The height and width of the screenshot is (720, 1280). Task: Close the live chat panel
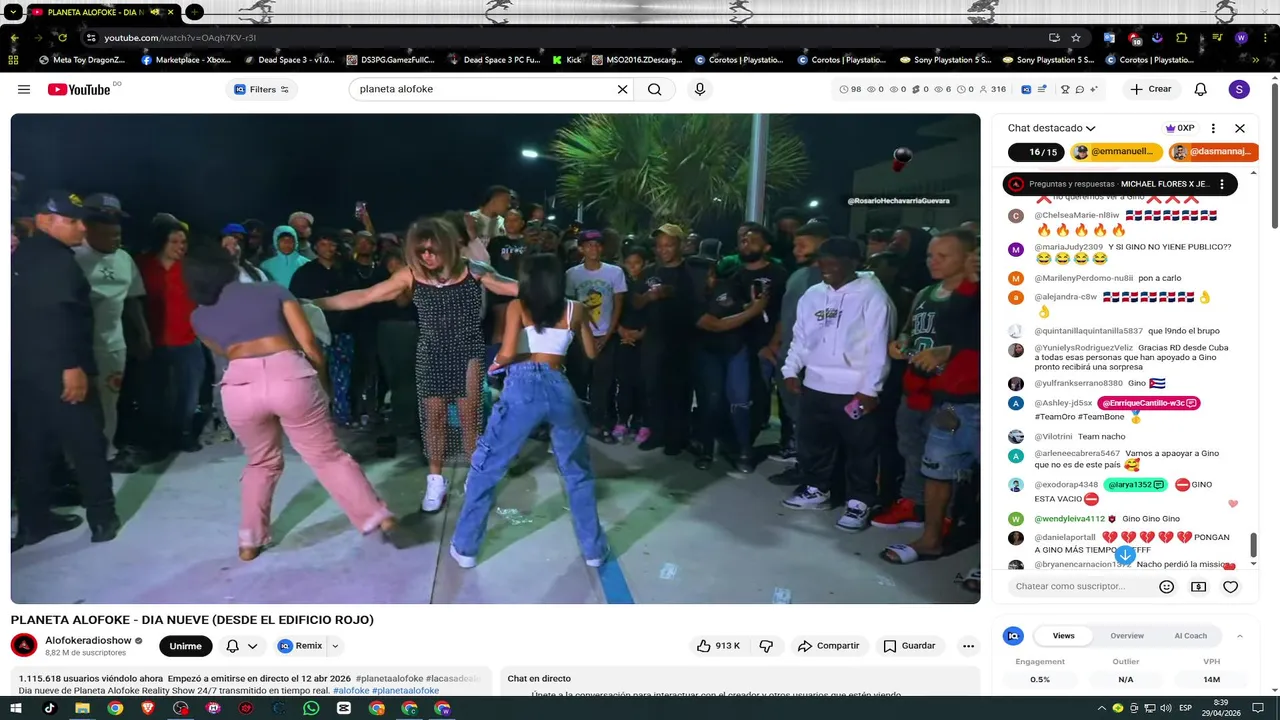point(1240,128)
